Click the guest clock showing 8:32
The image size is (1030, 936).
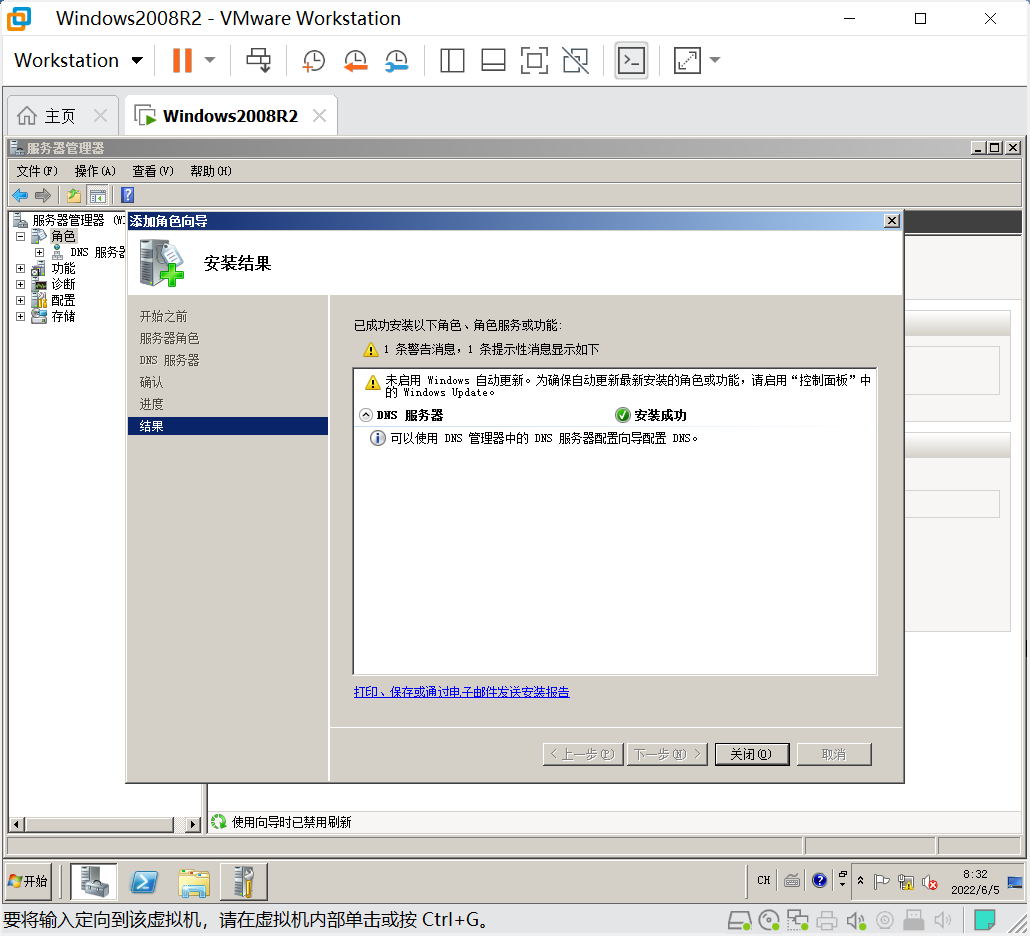[x=975, y=881]
